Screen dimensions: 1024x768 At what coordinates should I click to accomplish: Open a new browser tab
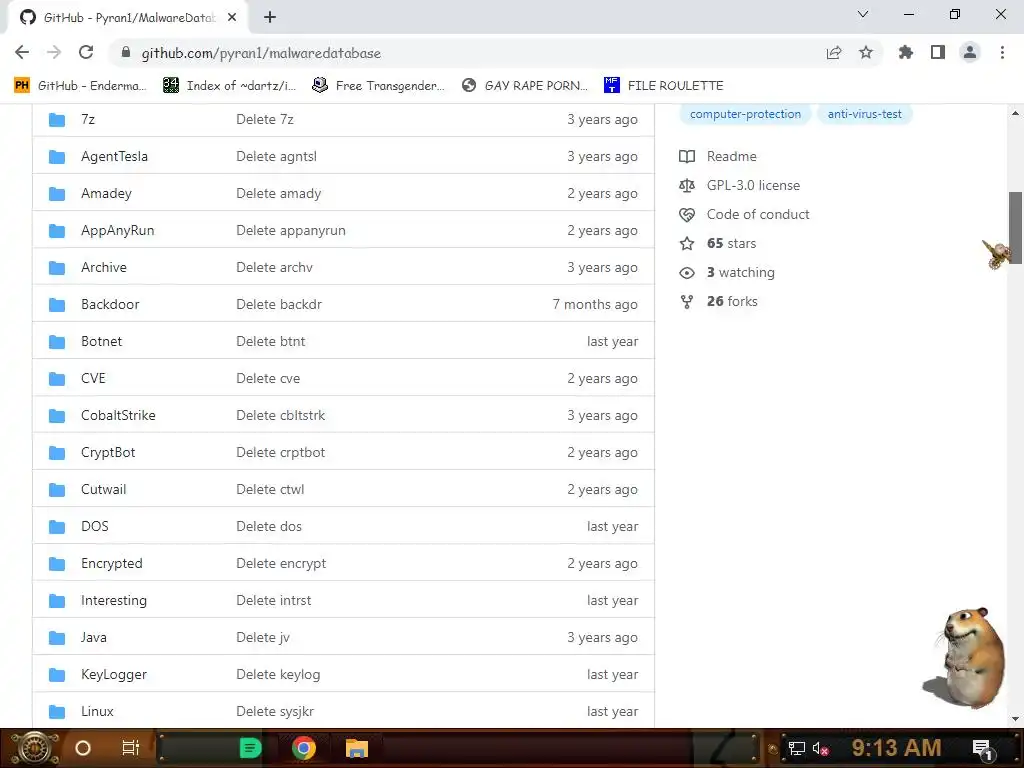[x=270, y=18]
